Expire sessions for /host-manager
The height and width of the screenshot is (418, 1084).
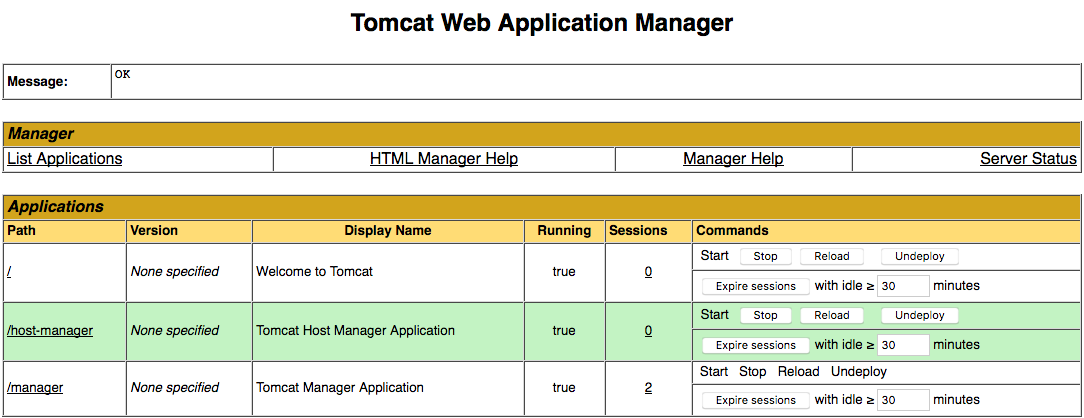756,345
